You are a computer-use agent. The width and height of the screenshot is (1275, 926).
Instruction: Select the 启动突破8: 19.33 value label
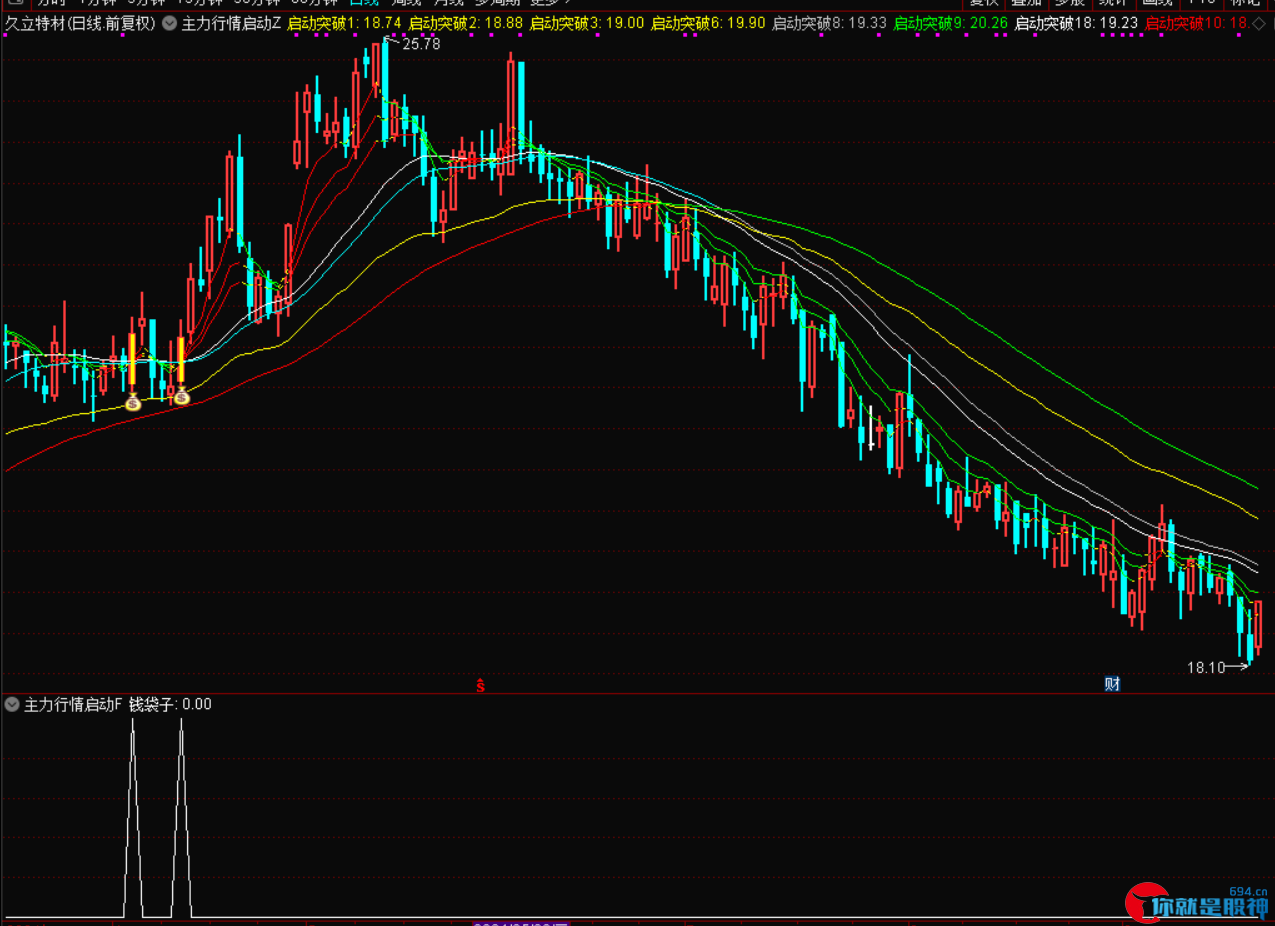830,24
